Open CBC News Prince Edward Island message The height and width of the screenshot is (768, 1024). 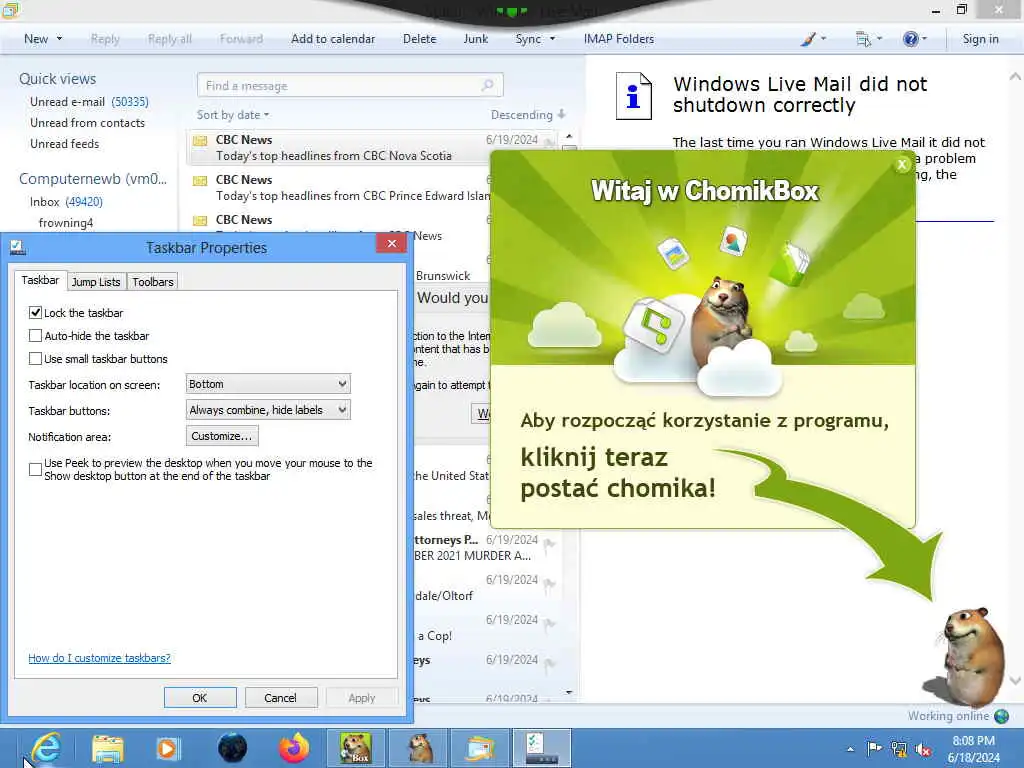(x=340, y=187)
